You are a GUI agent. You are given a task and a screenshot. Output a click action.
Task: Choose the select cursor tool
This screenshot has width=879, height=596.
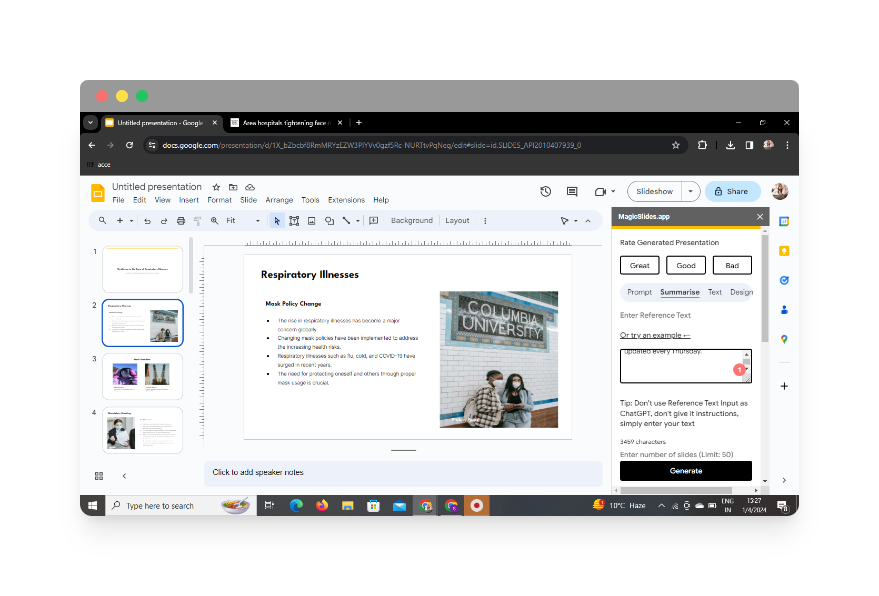coord(276,221)
